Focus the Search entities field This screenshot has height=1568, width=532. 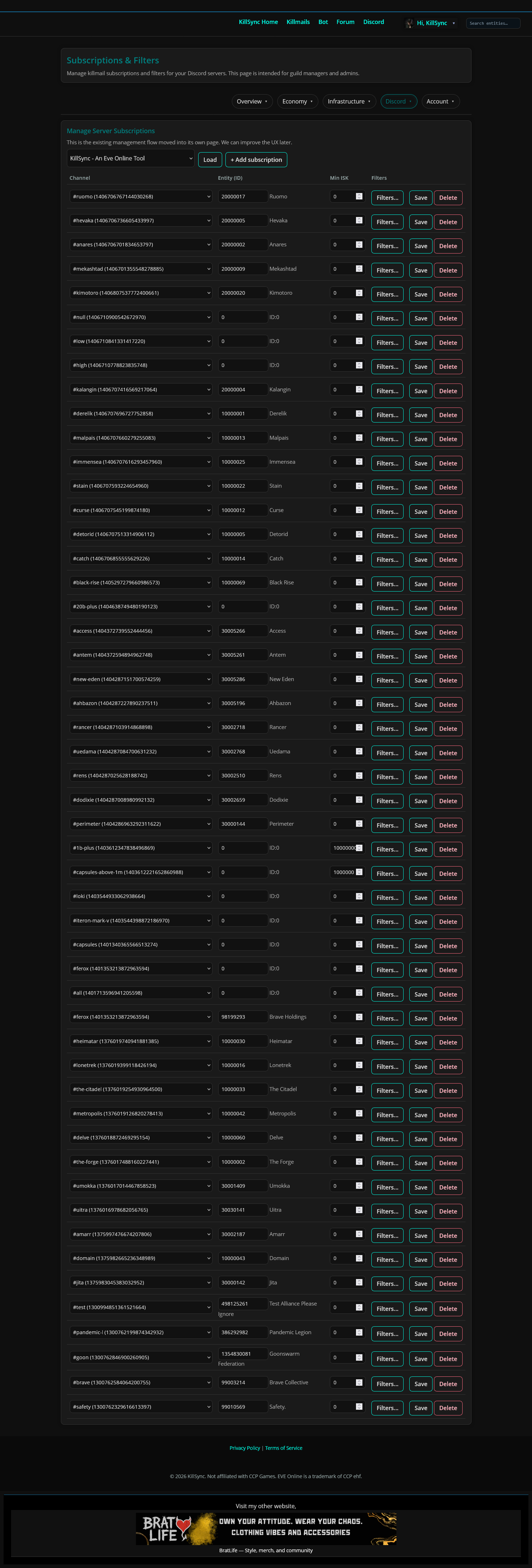pos(493,23)
